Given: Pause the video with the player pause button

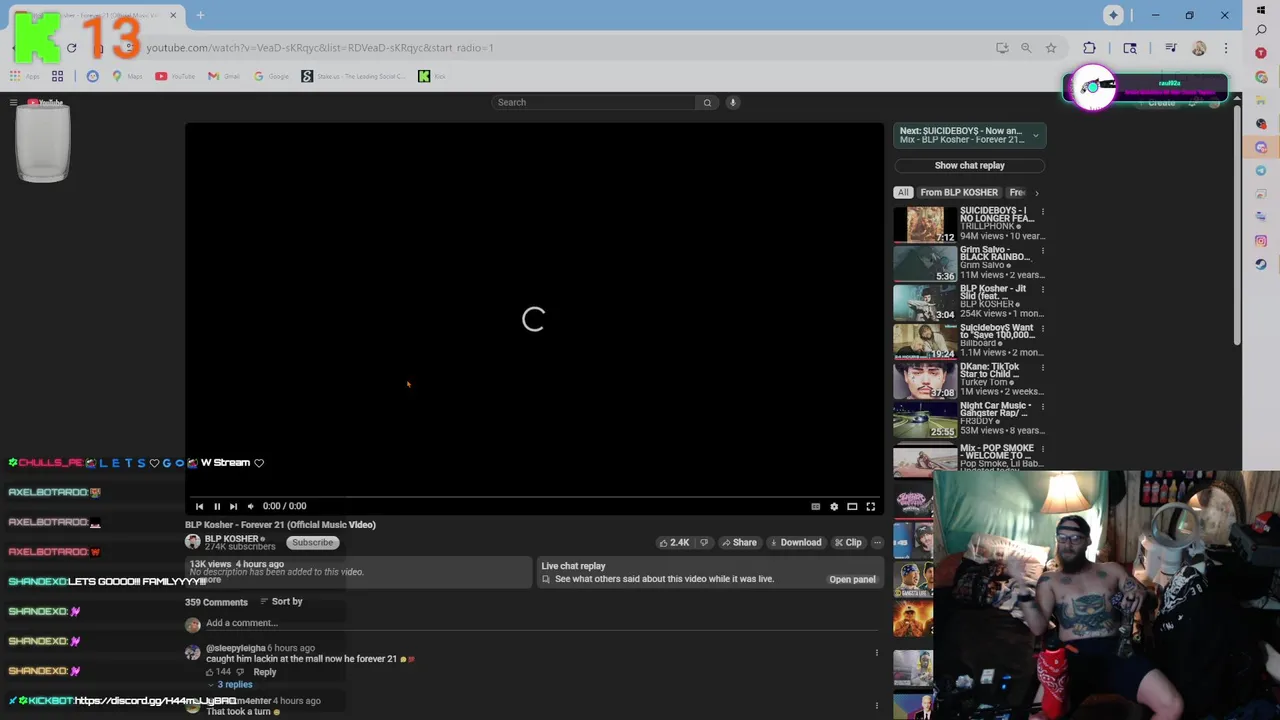Looking at the screenshot, I should [217, 506].
